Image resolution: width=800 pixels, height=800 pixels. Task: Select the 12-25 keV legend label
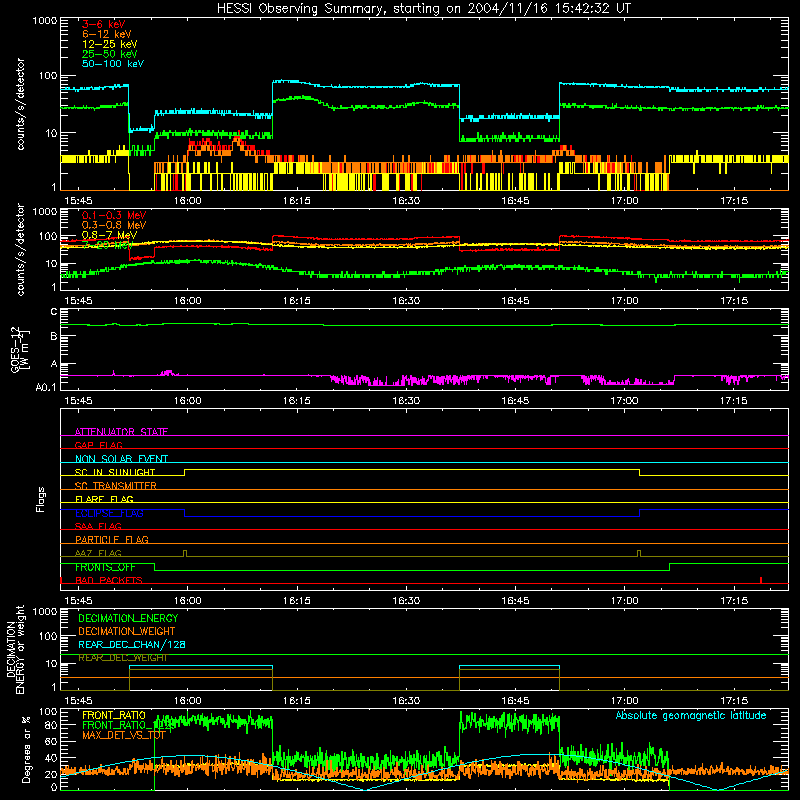click(109, 44)
